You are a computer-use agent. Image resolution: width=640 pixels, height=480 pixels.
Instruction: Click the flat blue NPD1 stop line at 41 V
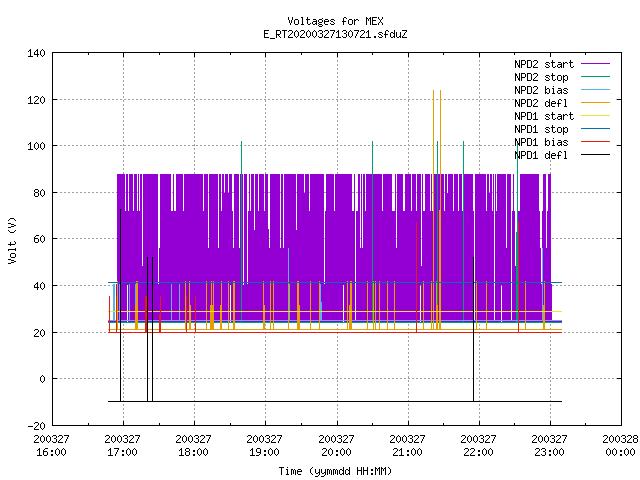(x=335, y=282)
